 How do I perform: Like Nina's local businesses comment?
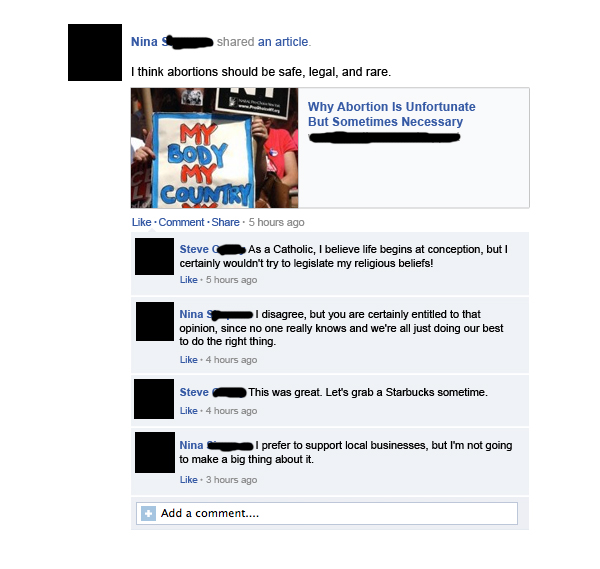(189, 480)
